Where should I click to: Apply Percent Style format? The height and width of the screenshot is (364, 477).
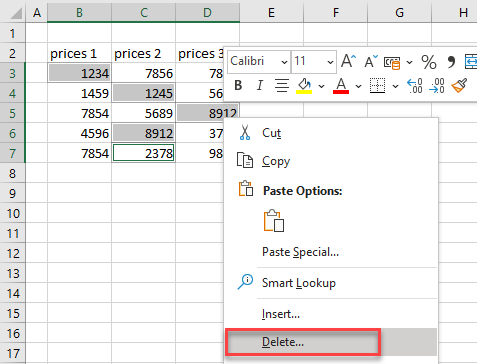(429, 62)
